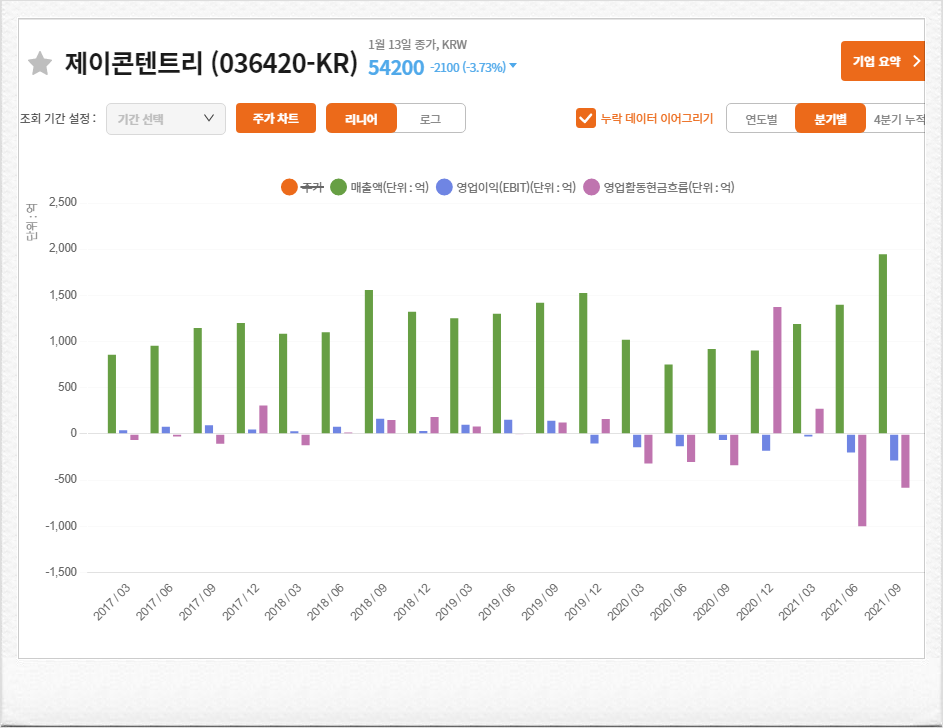Click the green revenue bar for 2018/09
The image size is (943, 728).
point(369,361)
